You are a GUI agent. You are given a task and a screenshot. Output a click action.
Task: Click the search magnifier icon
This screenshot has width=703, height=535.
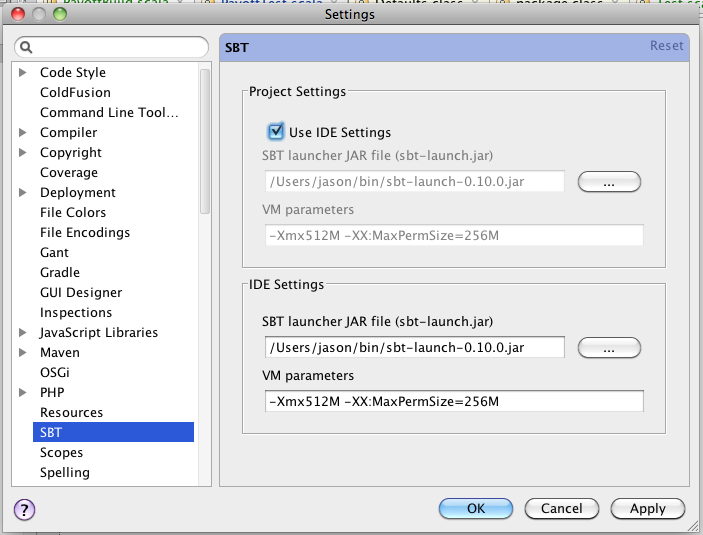point(26,47)
